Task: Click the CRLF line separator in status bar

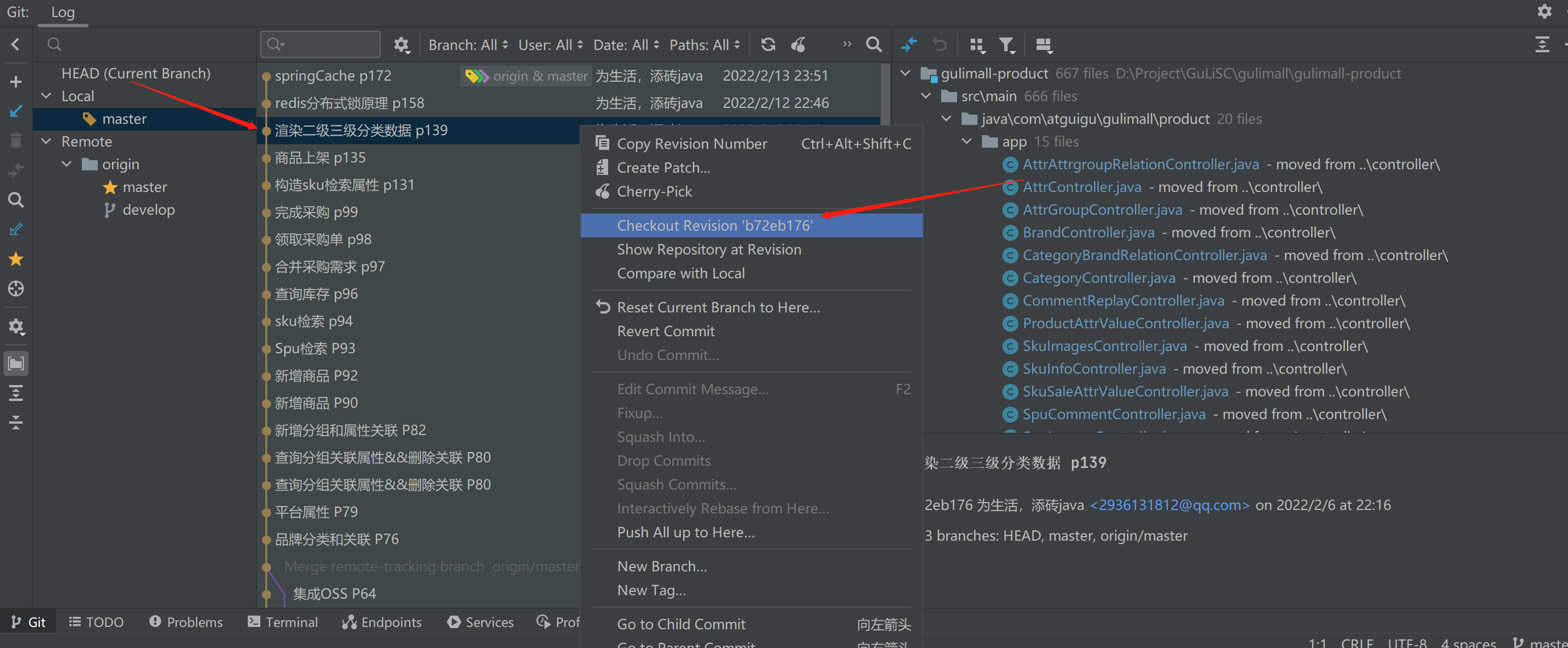Action: pos(1357,642)
